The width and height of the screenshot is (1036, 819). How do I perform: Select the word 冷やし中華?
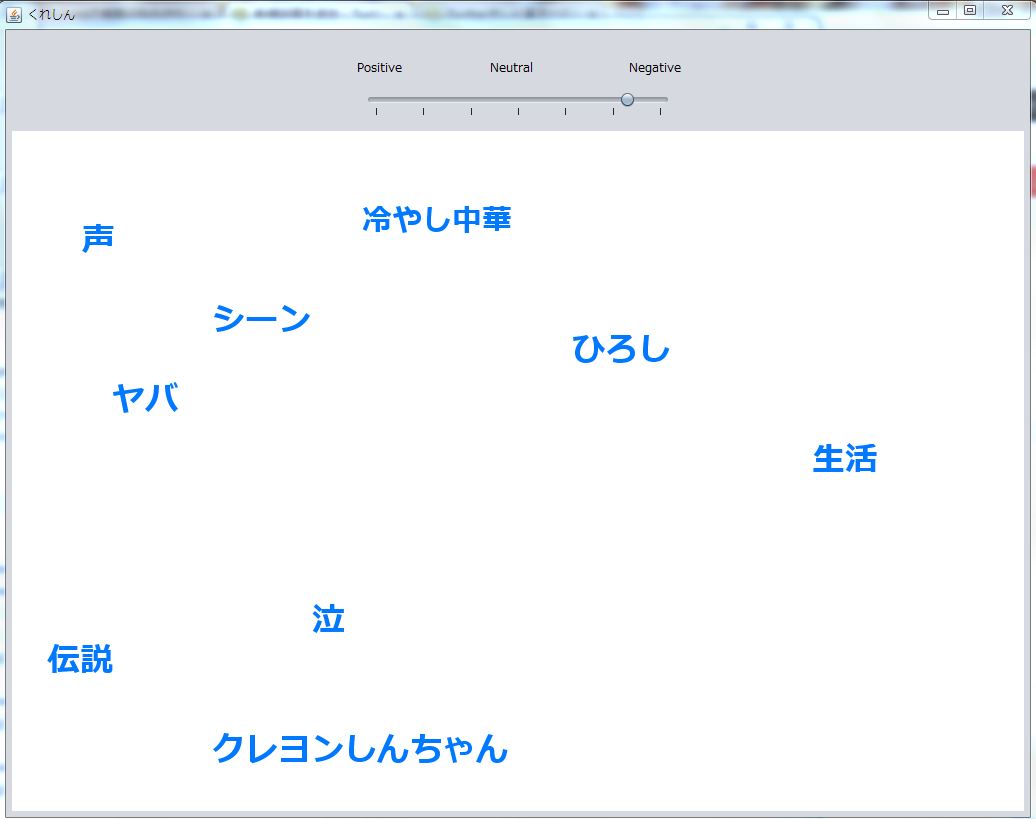(437, 219)
